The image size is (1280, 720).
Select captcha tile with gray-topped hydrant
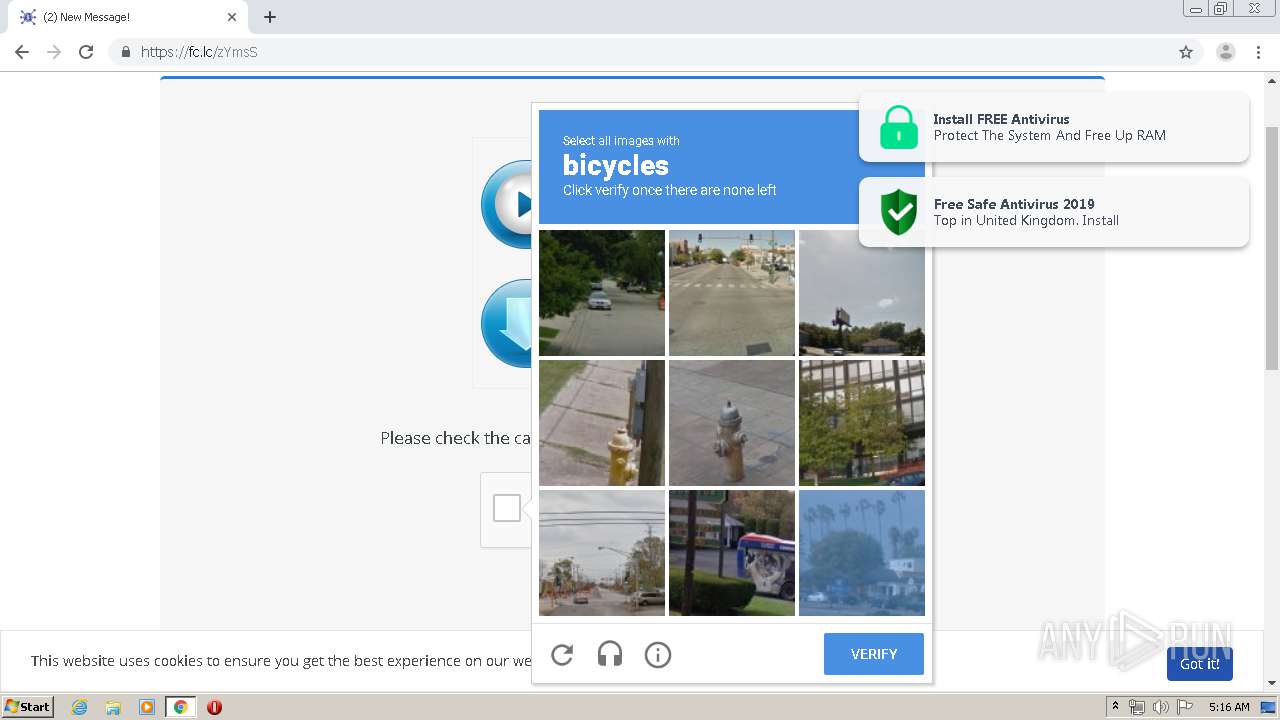click(732, 423)
